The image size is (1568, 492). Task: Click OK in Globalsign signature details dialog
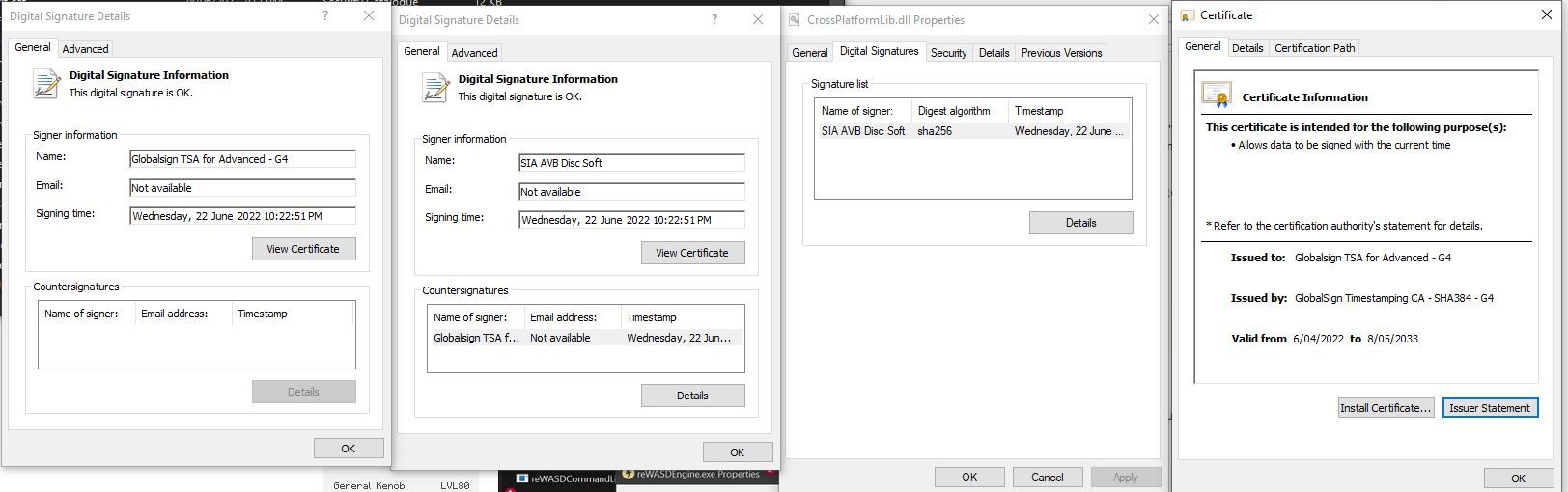[x=349, y=449]
